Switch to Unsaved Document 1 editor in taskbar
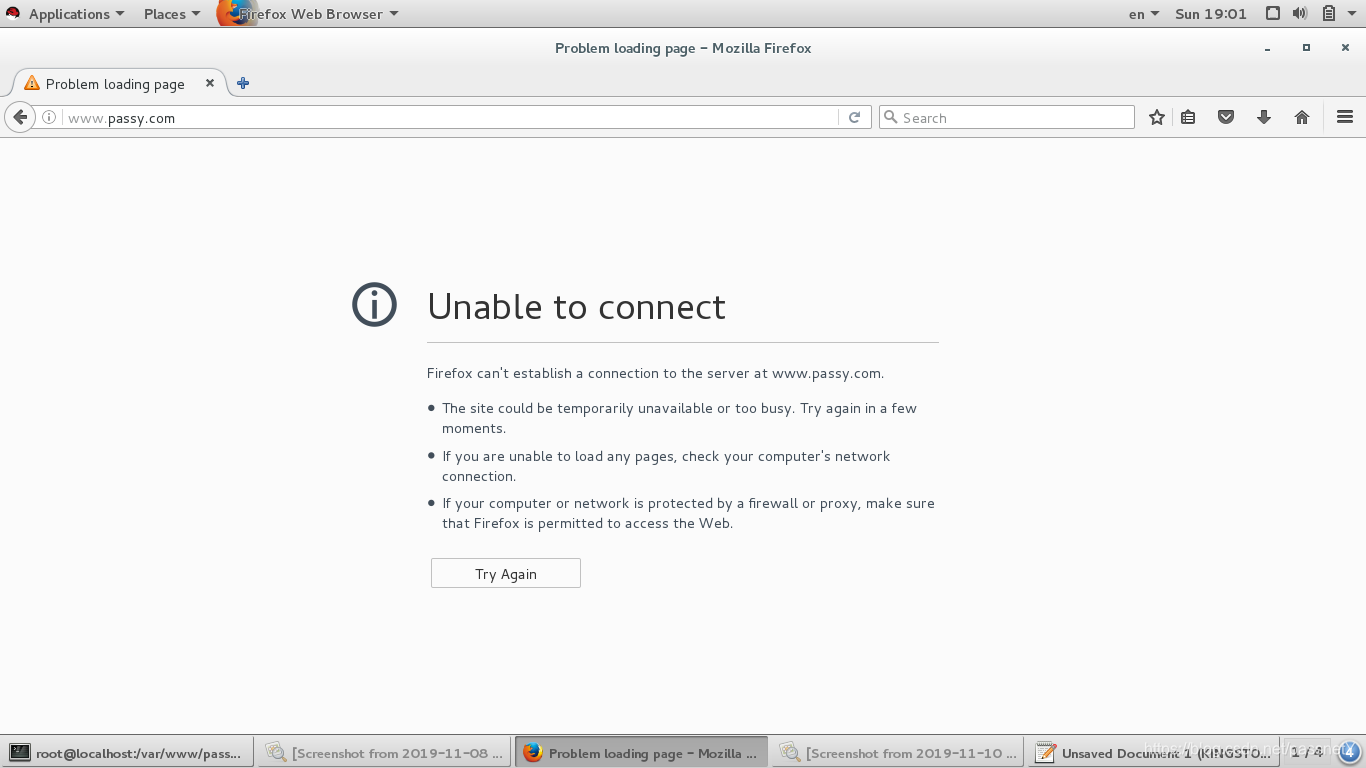This screenshot has width=1366, height=768. click(1154, 753)
